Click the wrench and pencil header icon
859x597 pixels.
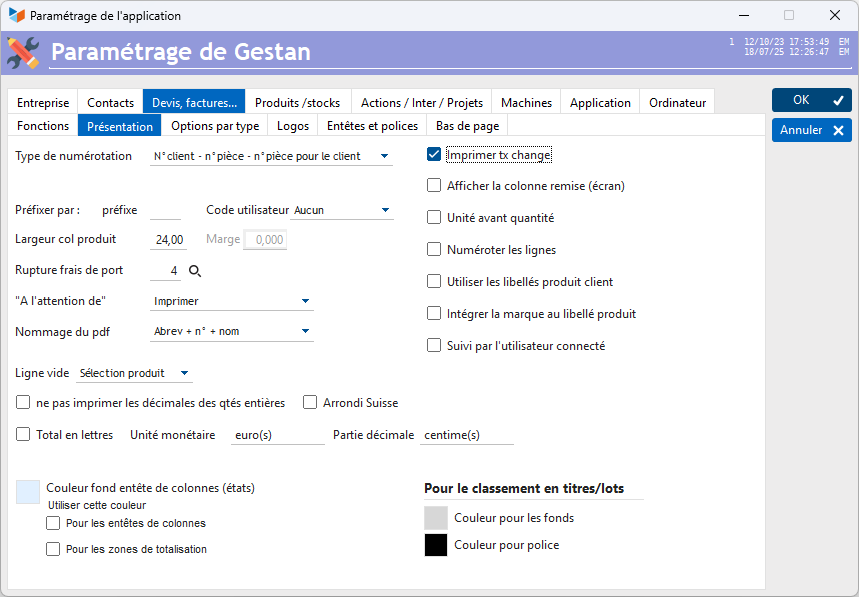tap(23, 52)
